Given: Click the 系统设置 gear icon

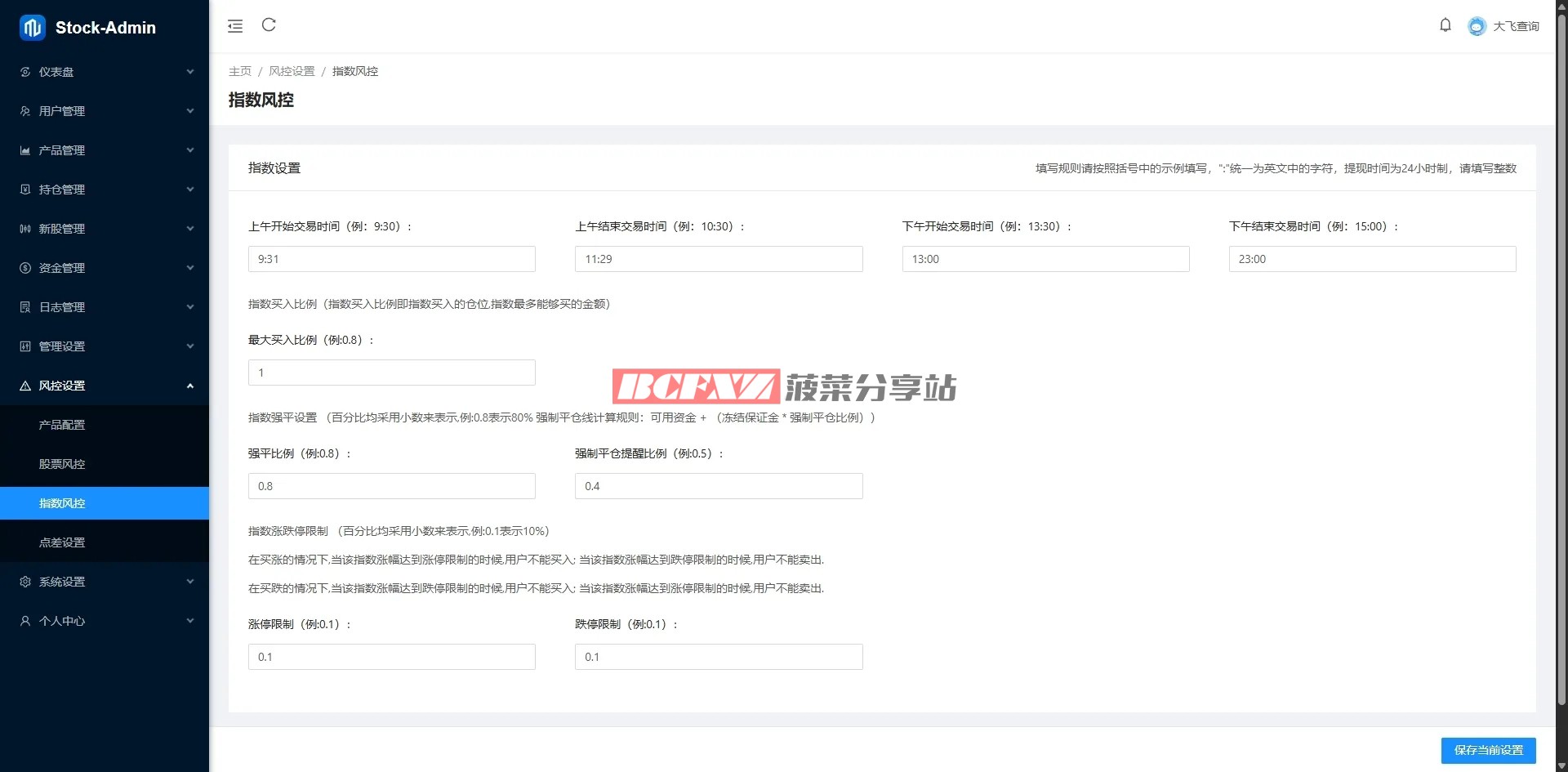Looking at the screenshot, I should click(x=25, y=582).
